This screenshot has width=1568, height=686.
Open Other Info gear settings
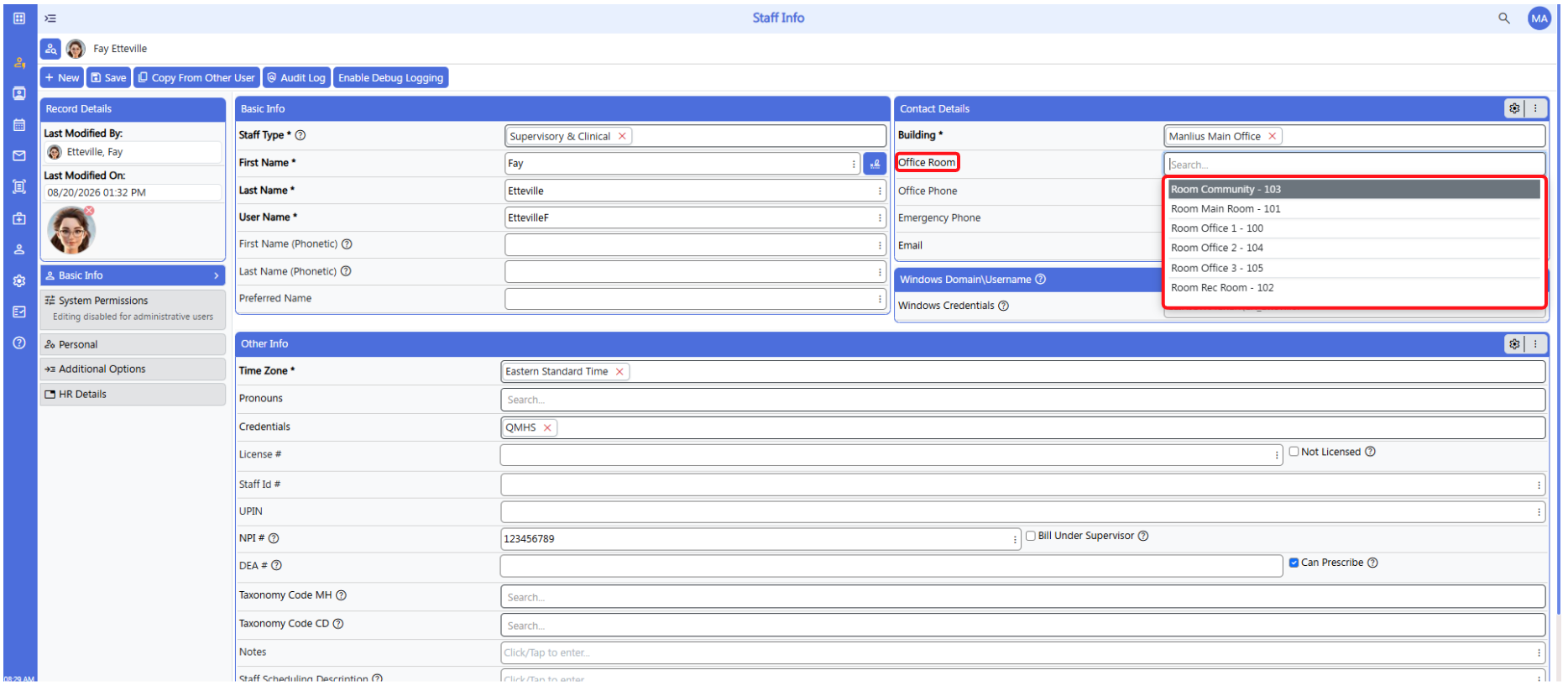click(1514, 343)
